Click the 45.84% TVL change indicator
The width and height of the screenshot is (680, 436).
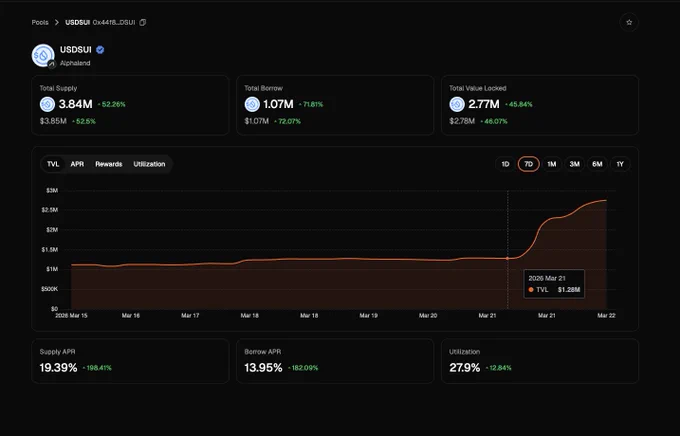coord(519,105)
